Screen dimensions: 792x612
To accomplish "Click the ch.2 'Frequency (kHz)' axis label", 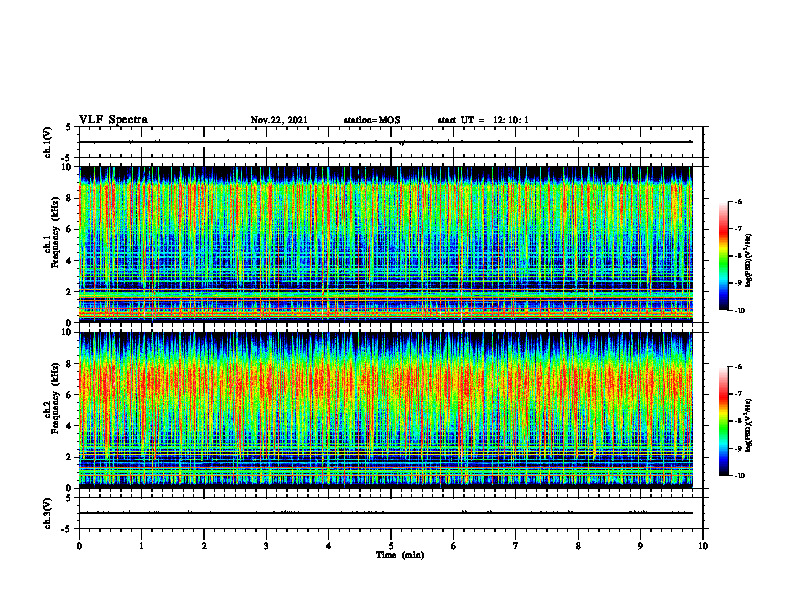I will click(x=56, y=398).
